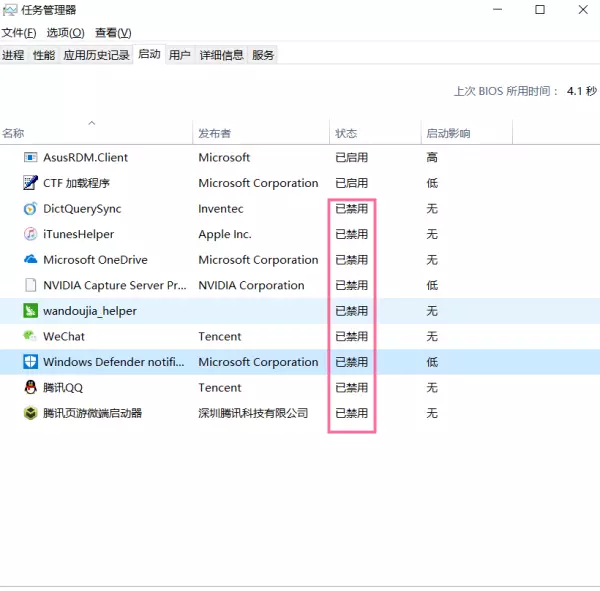Click the 4.1 秒 BIOS time value
This screenshot has width=600, height=591.
582,91
